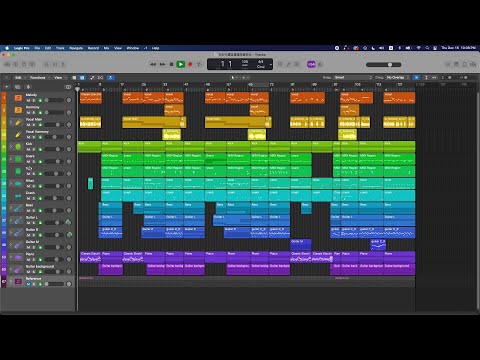Open the Browsers icon at far right

point(473,64)
